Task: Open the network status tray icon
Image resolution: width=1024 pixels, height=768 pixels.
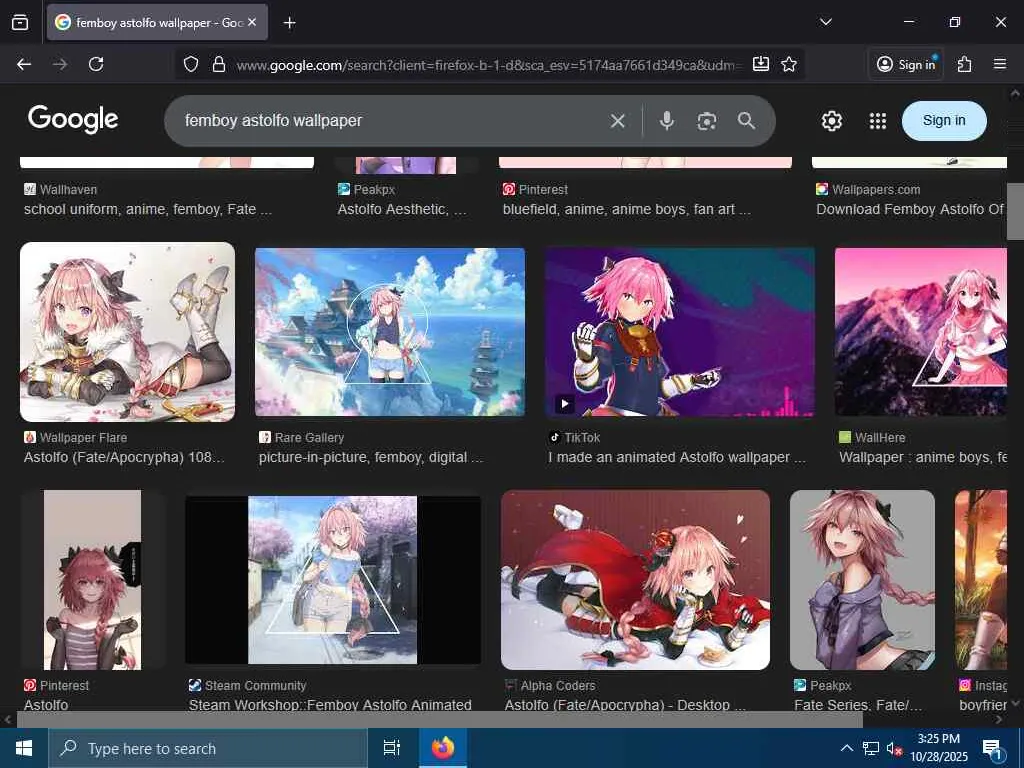Action: [871, 748]
